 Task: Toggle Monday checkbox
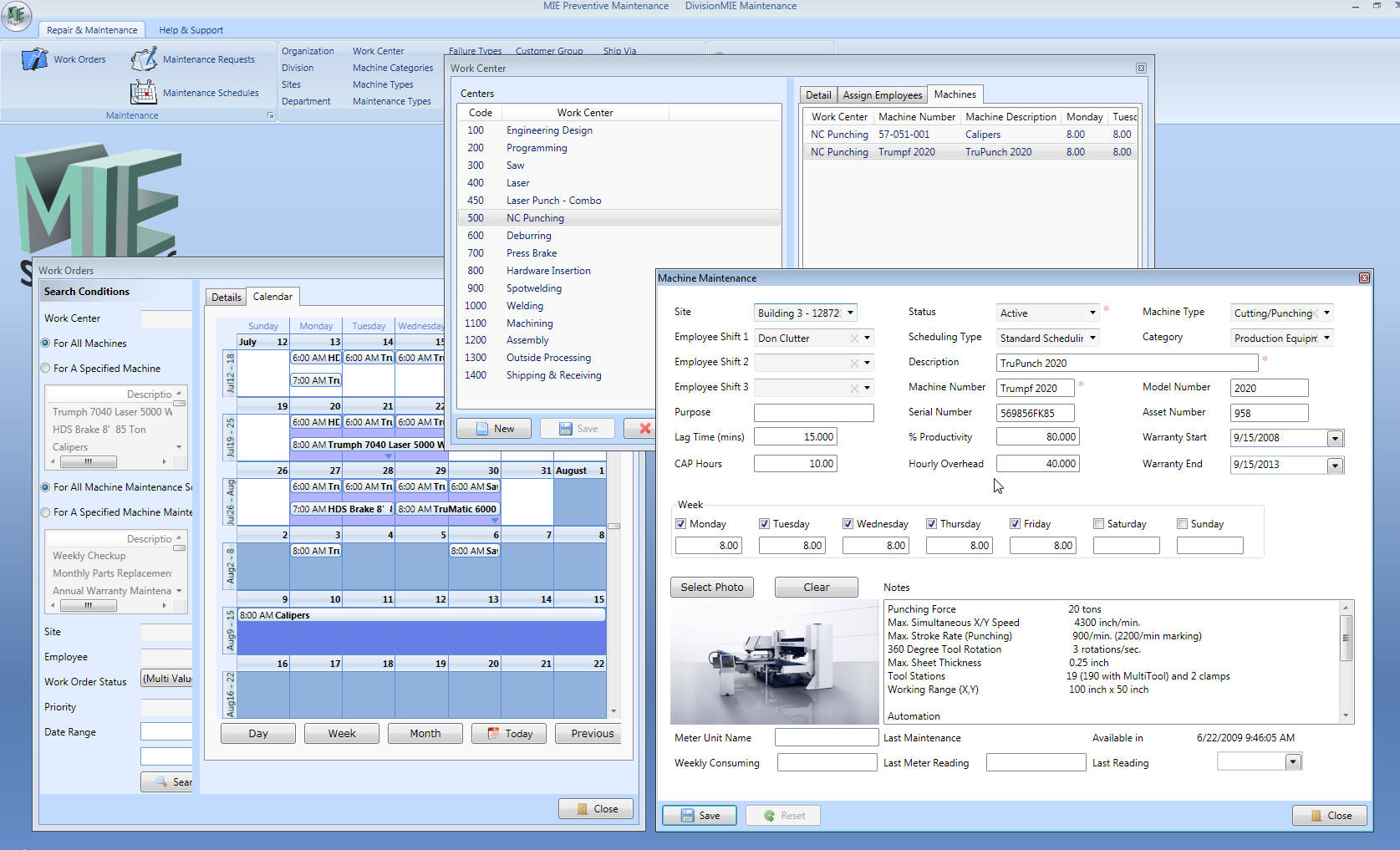tap(680, 524)
